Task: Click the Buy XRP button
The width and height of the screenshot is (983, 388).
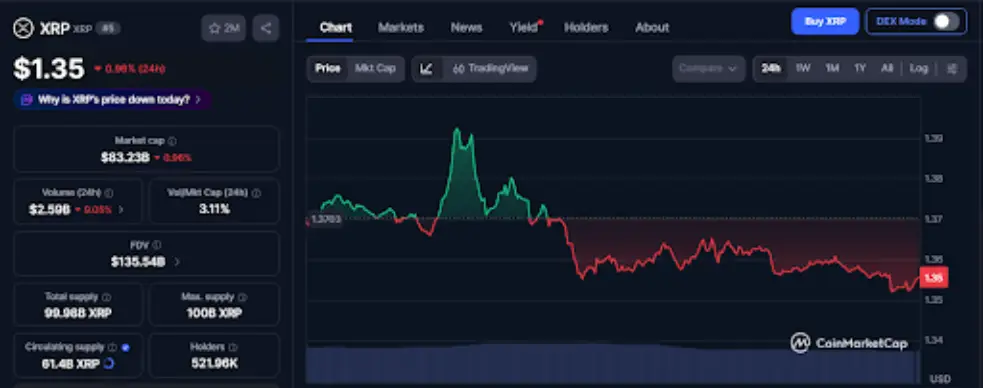Action: 825,21
